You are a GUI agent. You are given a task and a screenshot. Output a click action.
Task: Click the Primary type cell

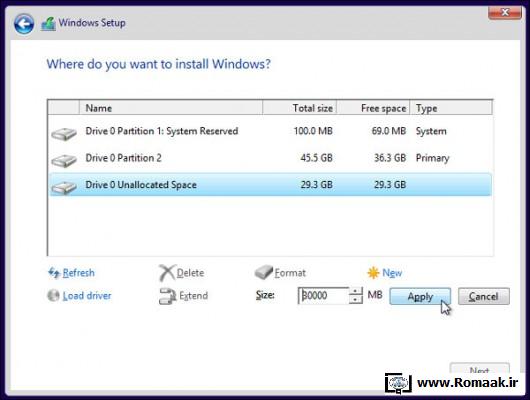click(x=433, y=158)
